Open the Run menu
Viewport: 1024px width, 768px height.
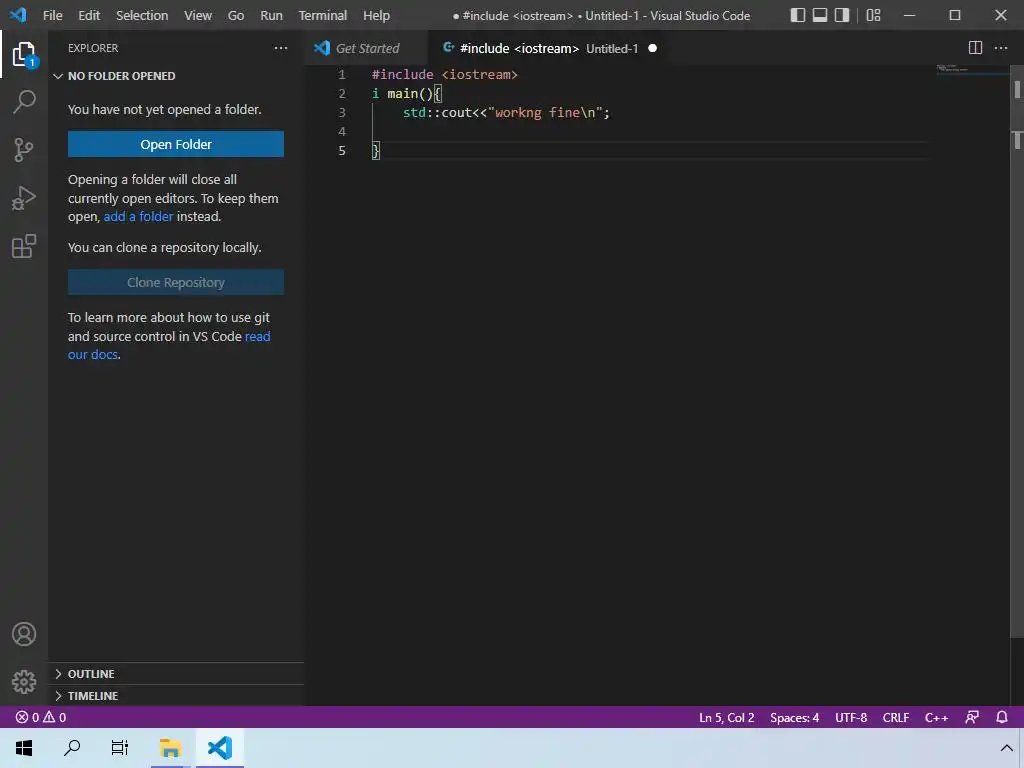tap(271, 15)
